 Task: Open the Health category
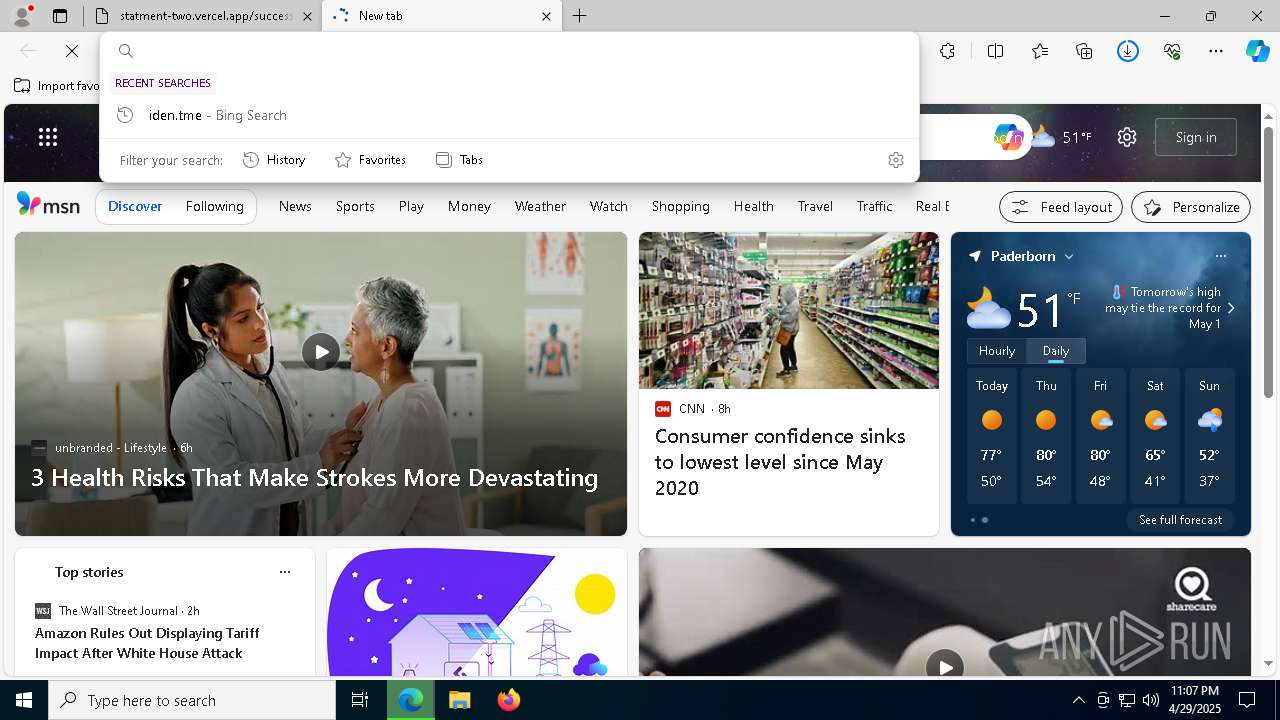[754, 206]
